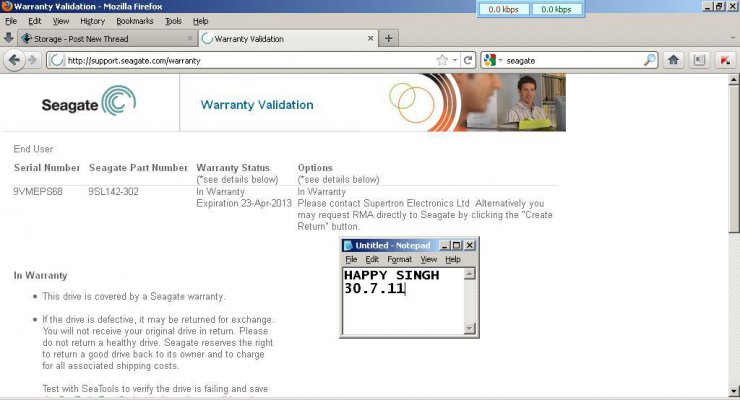The width and height of the screenshot is (740, 400).
Task: Click Notepad's scrollbar down arrow
Action: point(469,328)
